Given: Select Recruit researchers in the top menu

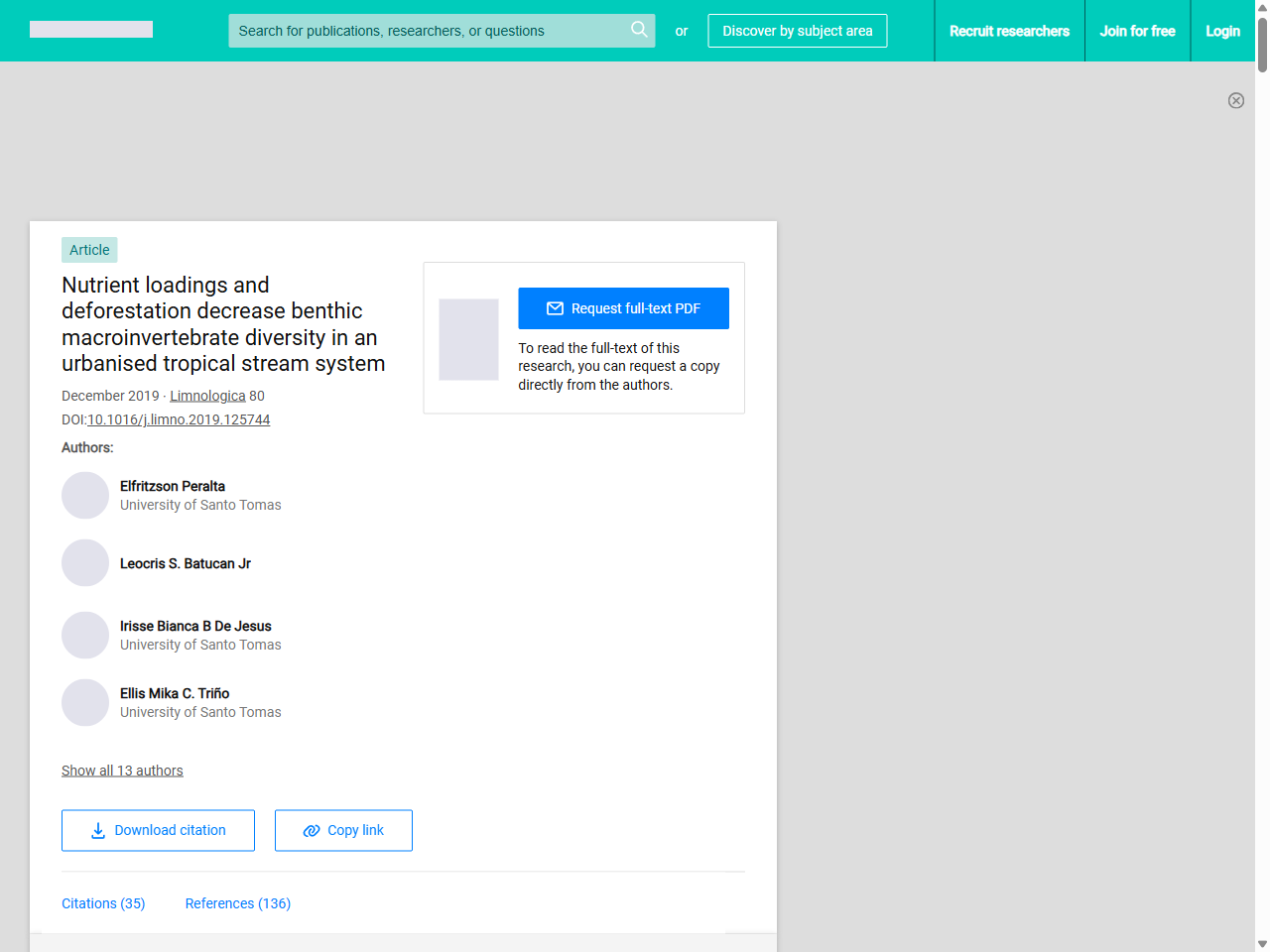Looking at the screenshot, I should (1009, 31).
